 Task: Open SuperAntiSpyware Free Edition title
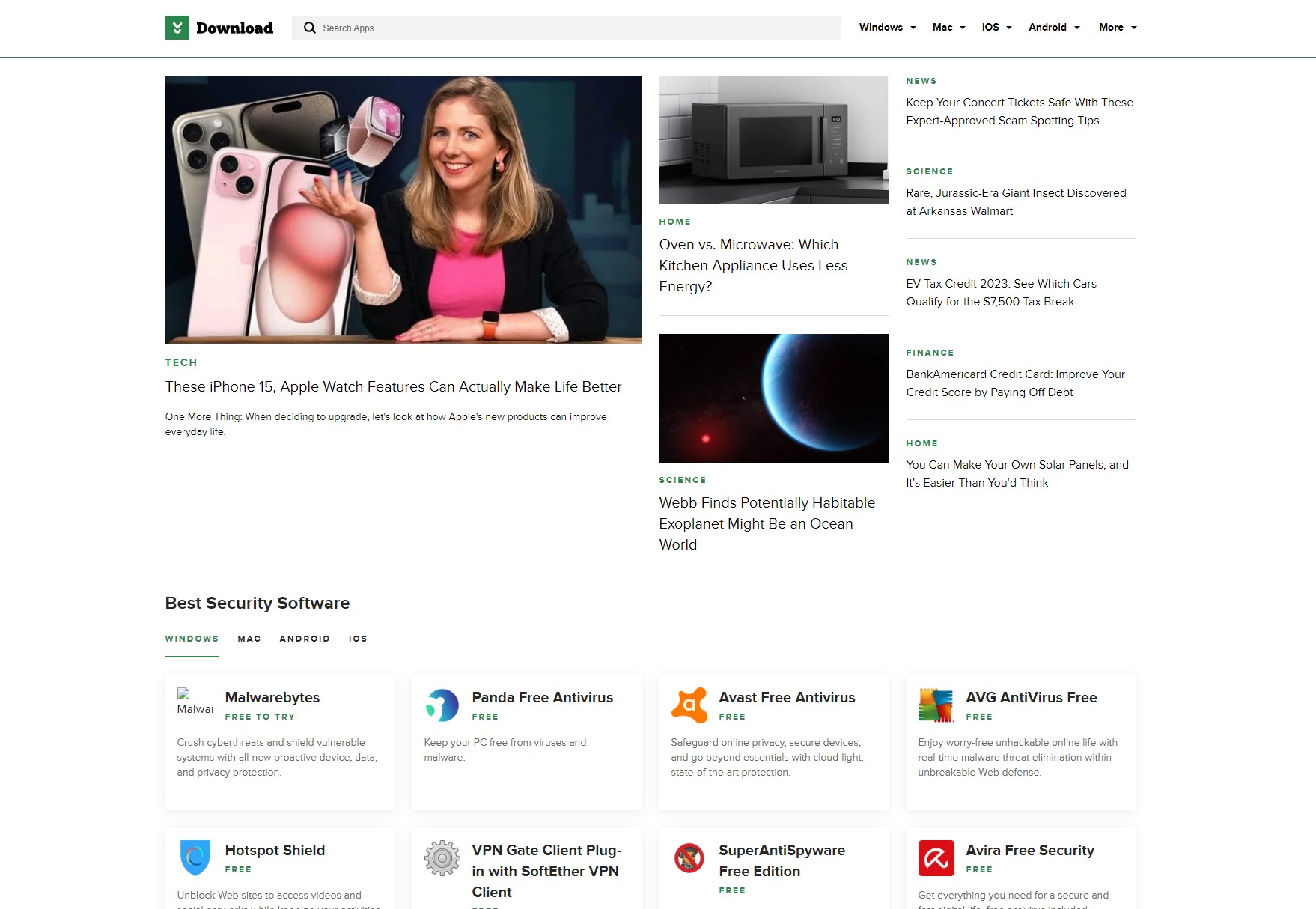pos(782,860)
